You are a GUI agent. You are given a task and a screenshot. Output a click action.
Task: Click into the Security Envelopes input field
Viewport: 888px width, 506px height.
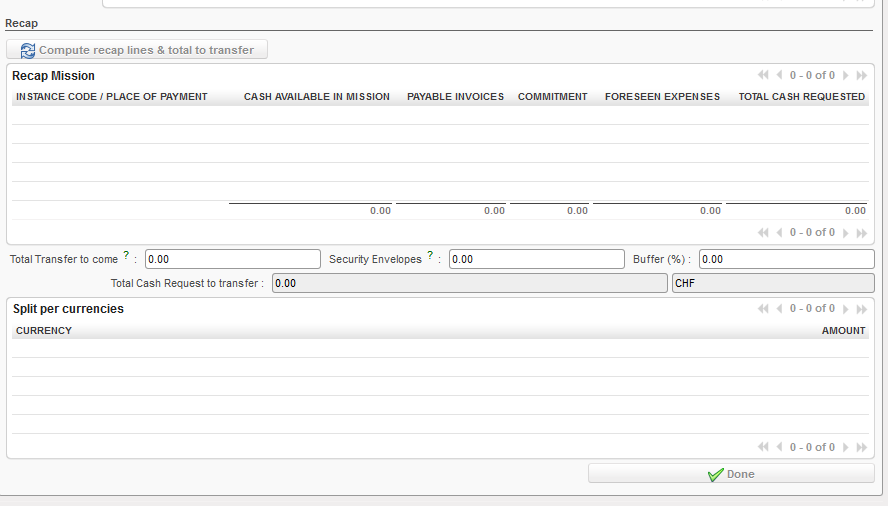(536, 260)
